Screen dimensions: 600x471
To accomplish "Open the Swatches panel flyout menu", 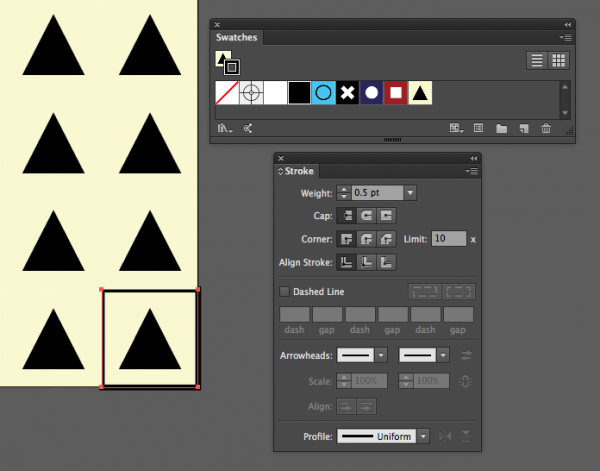I will pyautogui.click(x=565, y=38).
